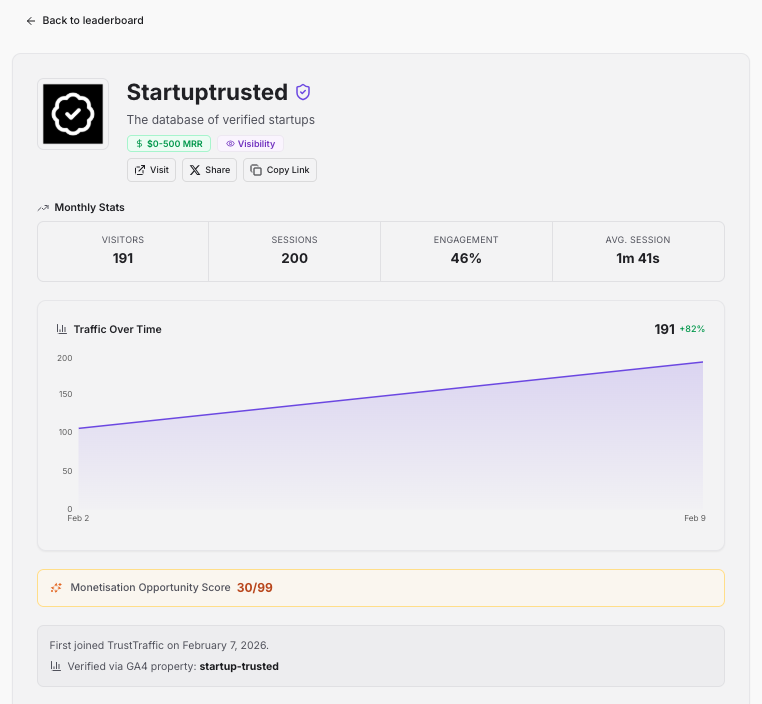Select the 30/99 monetisation score
This screenshot has width=762, height=704.
255,588
